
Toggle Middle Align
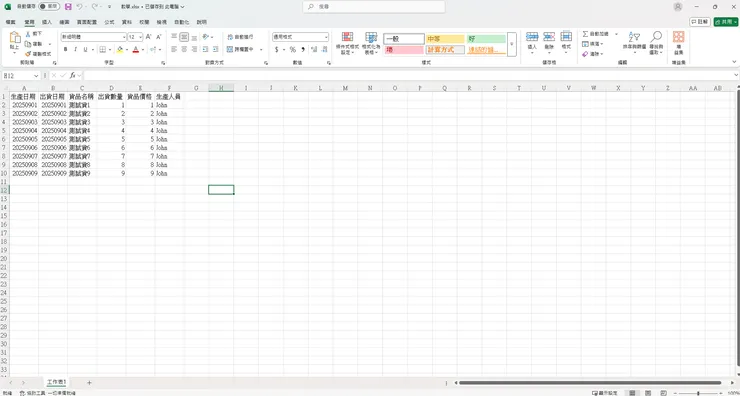tap(184, 37)
